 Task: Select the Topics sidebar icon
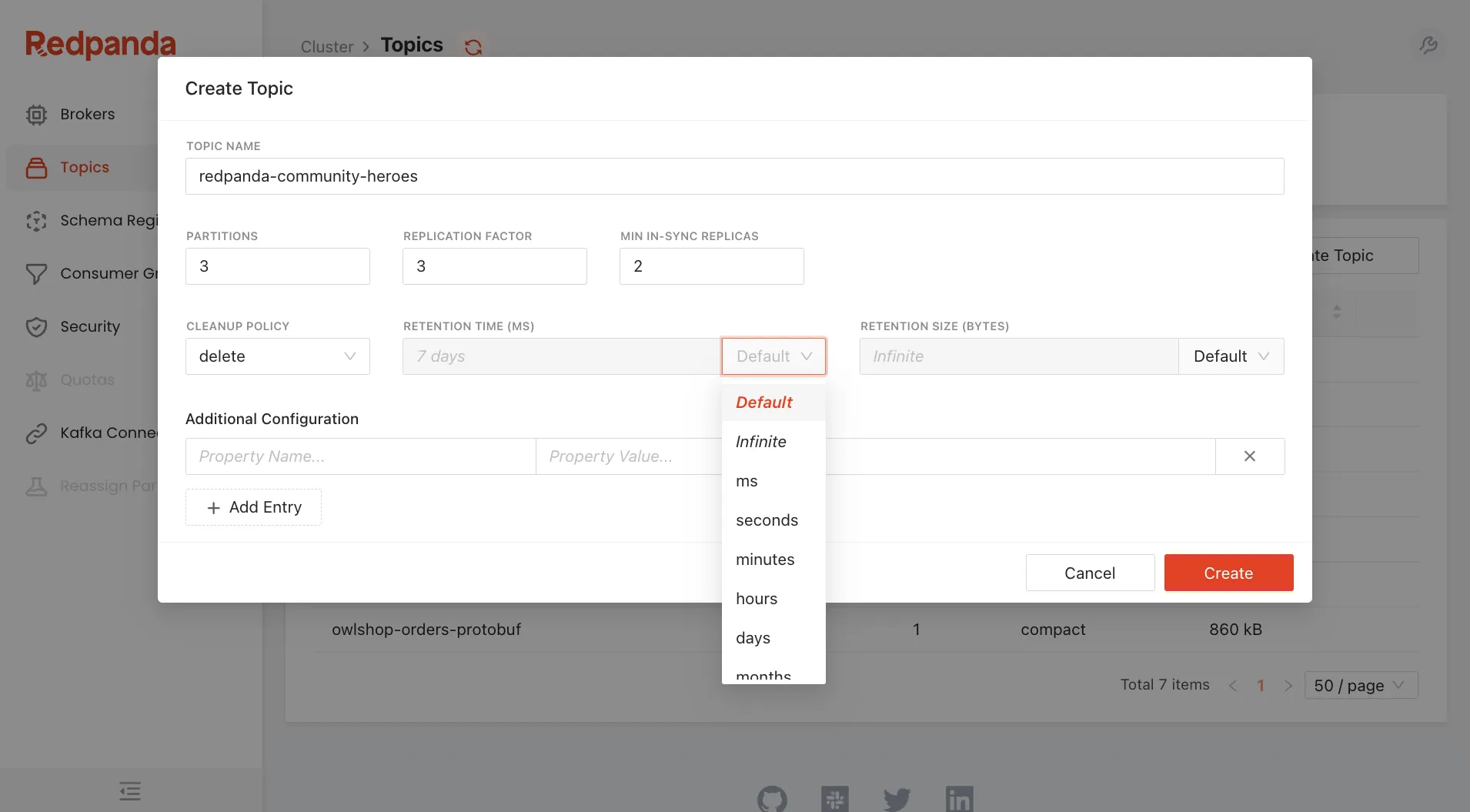(36, 168)
